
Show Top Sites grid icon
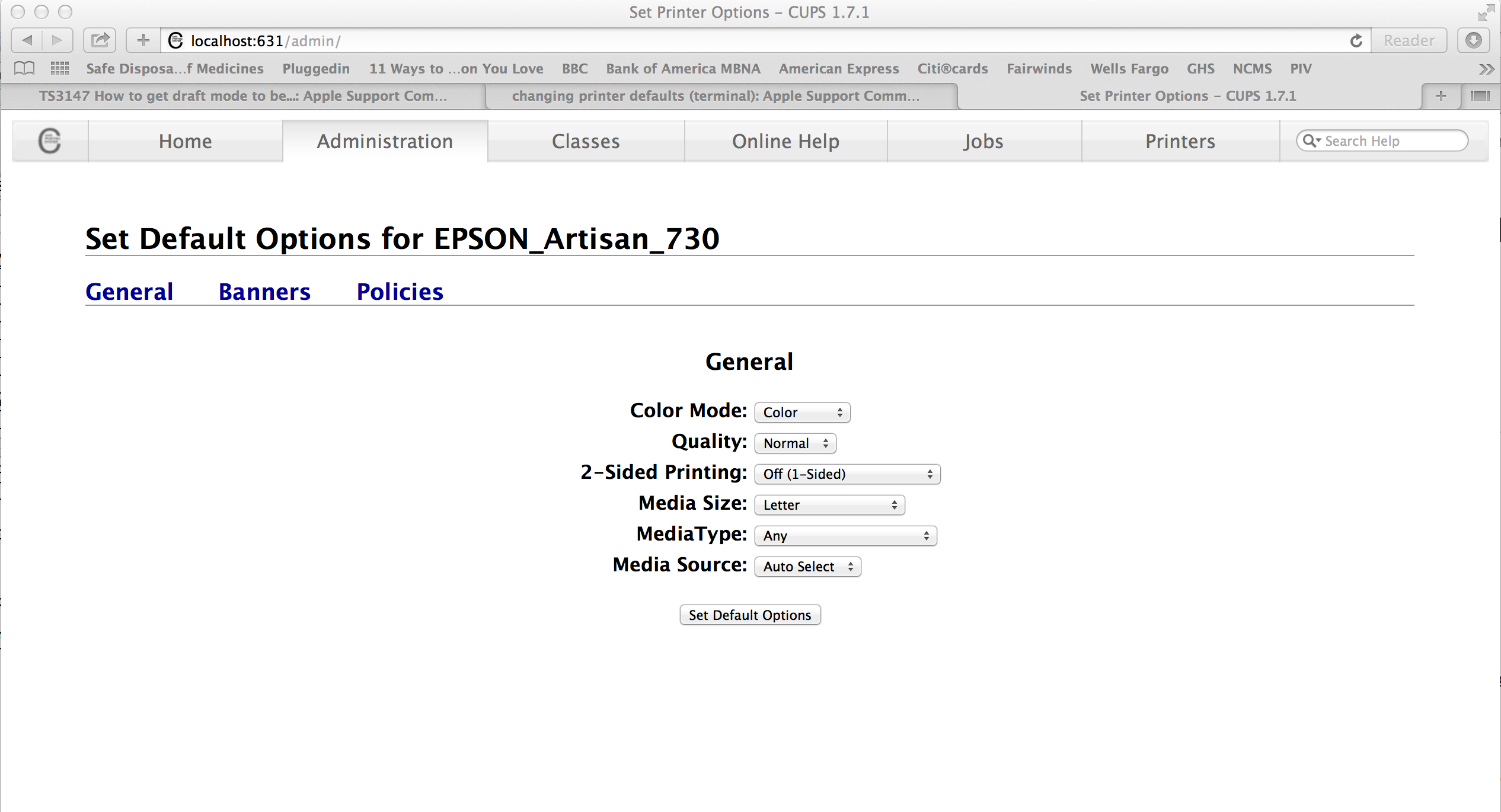(x=59, y=68)
